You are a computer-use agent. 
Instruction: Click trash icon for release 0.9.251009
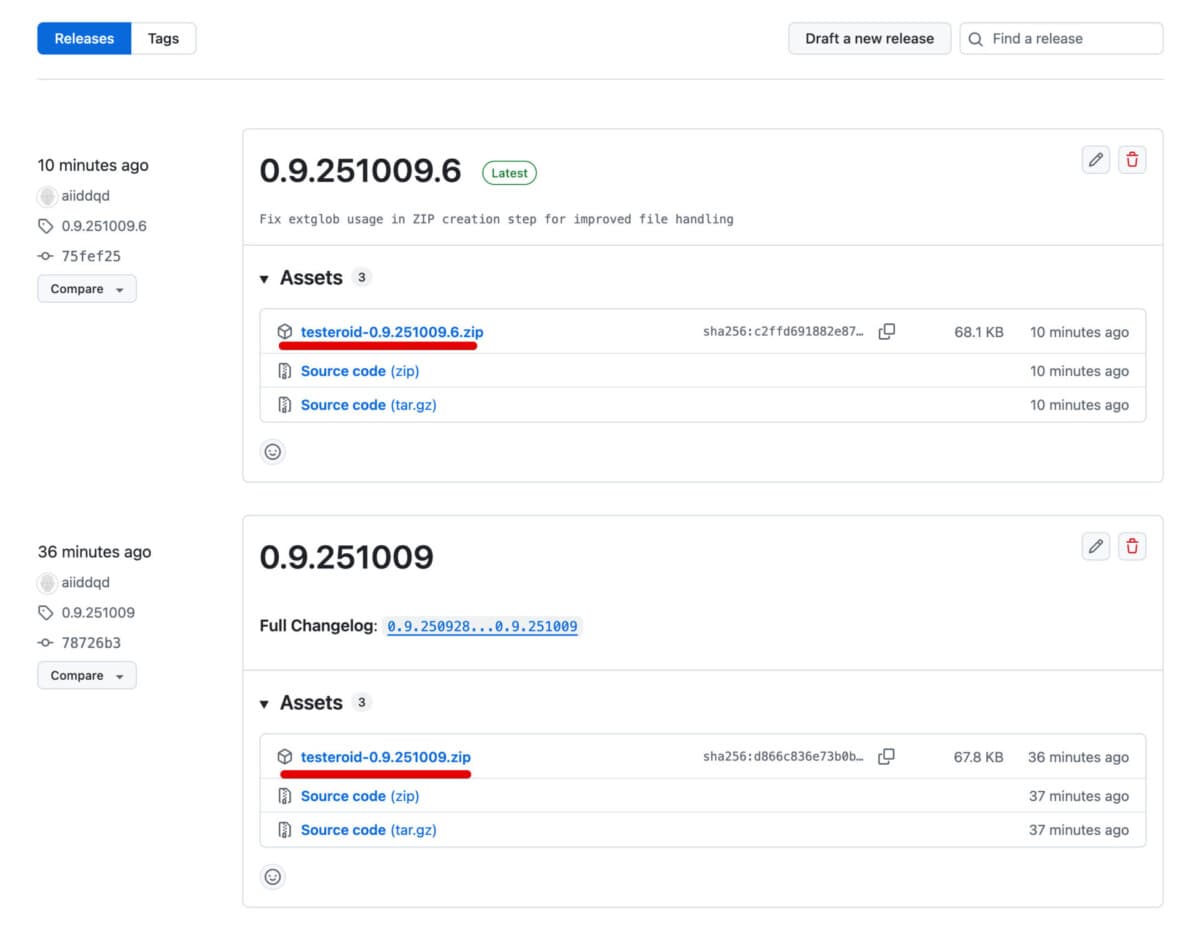(x=1132, y=546)
